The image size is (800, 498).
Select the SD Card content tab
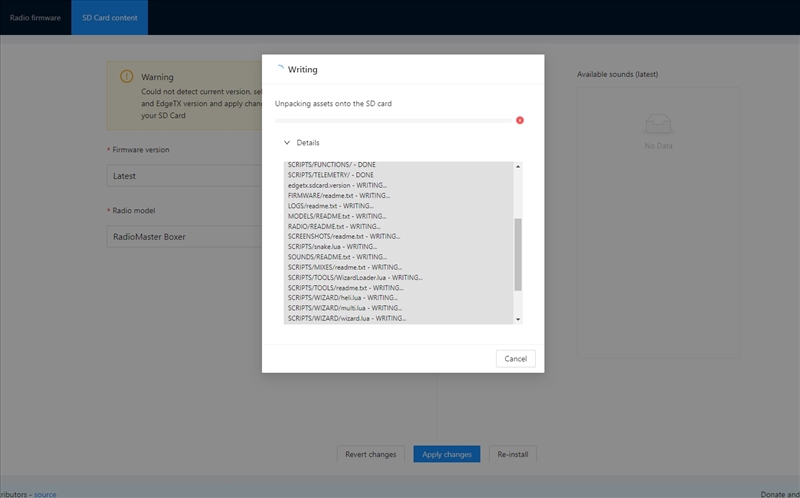(x=109, y=18)
